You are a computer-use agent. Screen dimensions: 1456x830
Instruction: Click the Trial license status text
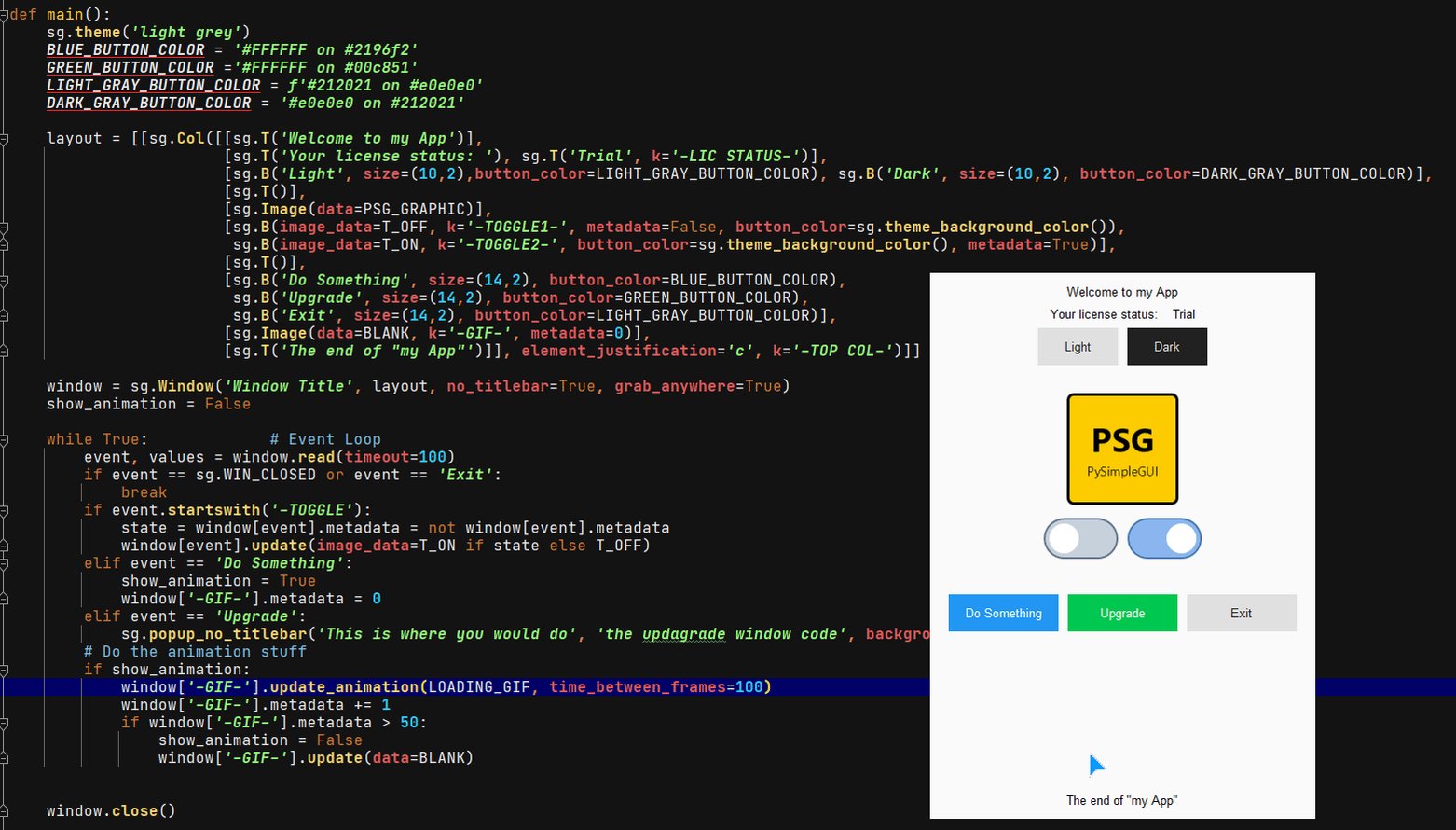[1183, 314]
